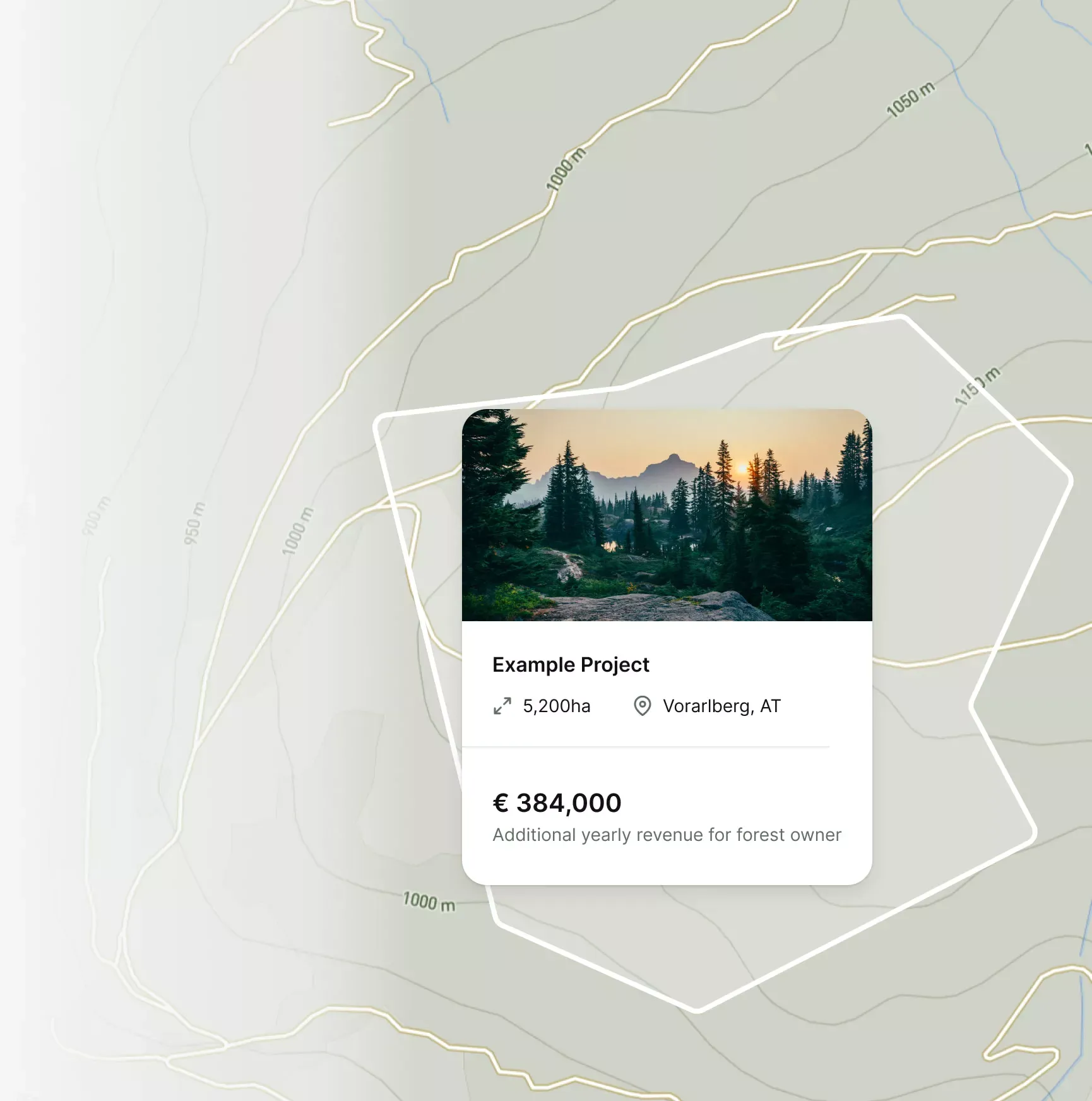The image size is (1092, 1101).
Task: Open the forest sunset project photo
Action: coord(667,515)
